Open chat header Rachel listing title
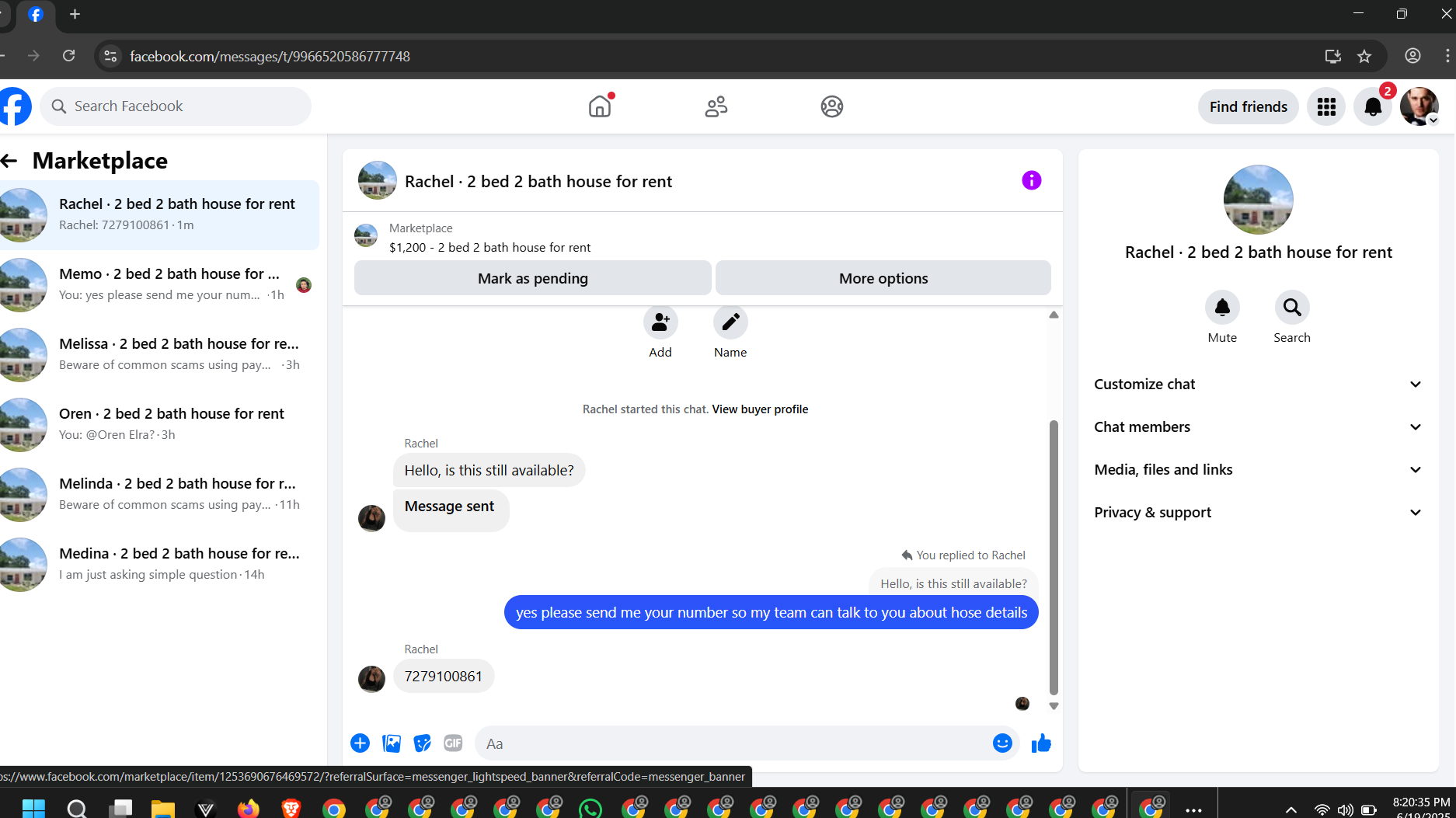The image size is (1456, 818). pyautogui.click(x=538, y=182)
